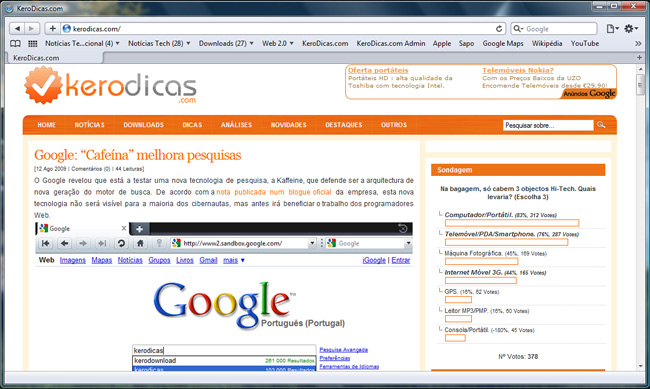The image size is (650, 389).
Task: Click the embedded browser back arrow
Action: [64, 243]
